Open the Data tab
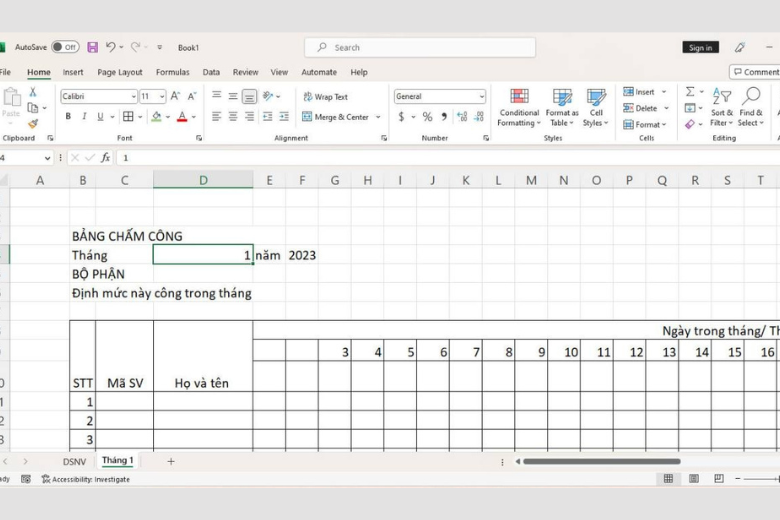Viewport: 780px width, 520px height. [x=211, y=72]
